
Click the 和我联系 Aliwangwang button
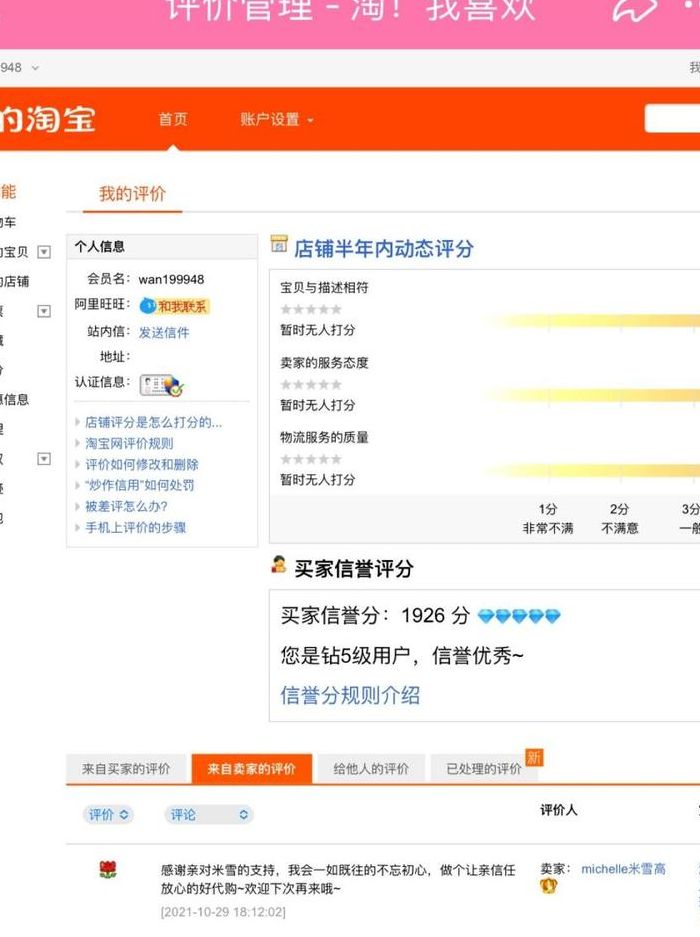(175, 307)
